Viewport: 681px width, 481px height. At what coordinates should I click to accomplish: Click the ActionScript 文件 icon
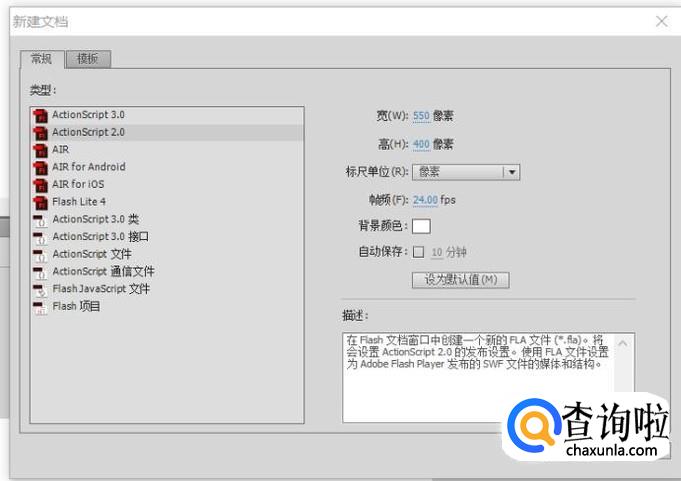tap(40, 255)
